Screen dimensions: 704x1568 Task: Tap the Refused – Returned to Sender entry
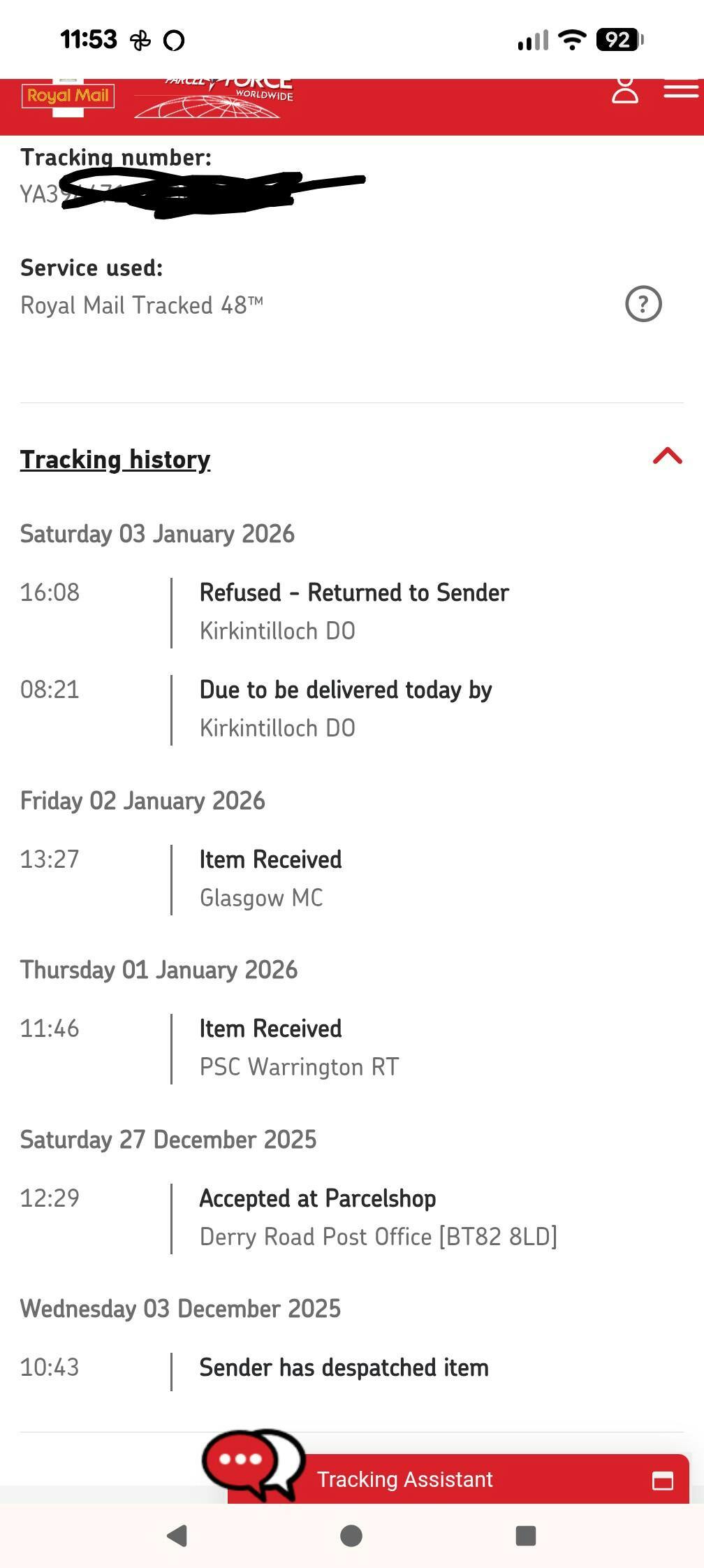(x=354, y=593)
